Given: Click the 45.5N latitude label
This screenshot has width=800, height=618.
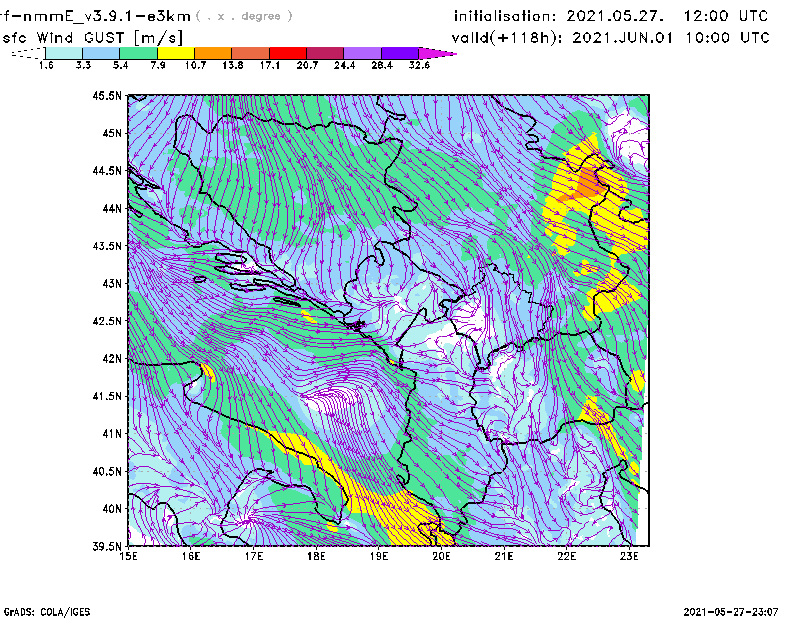Looking at the screenshot, I should coord(107,95).
